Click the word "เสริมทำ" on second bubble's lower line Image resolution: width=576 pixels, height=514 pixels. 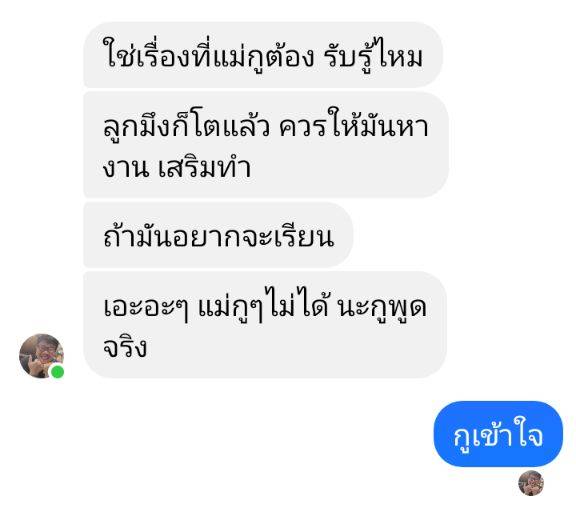pos(205,168)
